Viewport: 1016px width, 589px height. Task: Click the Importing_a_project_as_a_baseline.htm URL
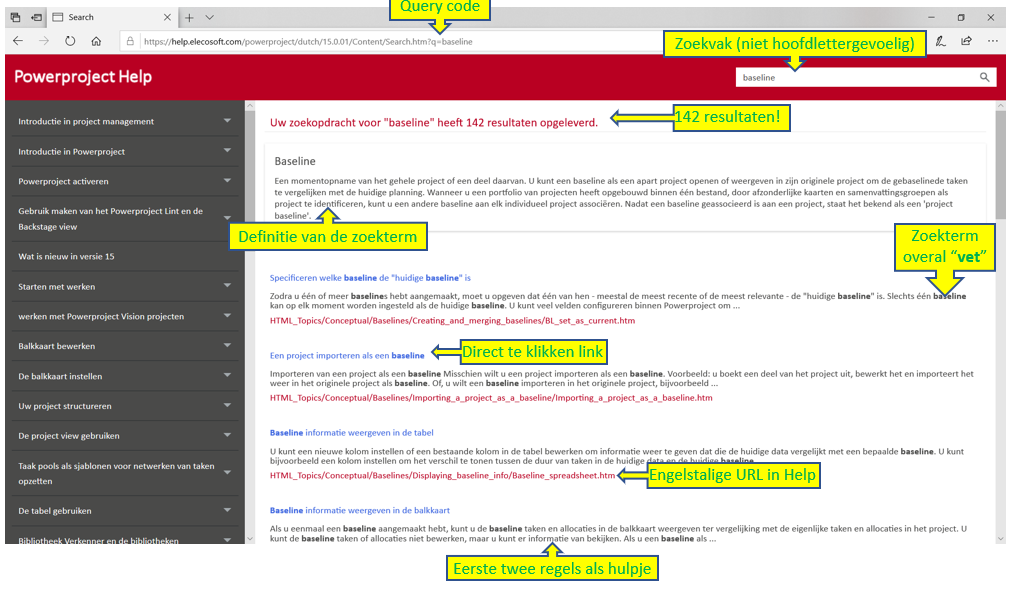click(x=491, y=398)
